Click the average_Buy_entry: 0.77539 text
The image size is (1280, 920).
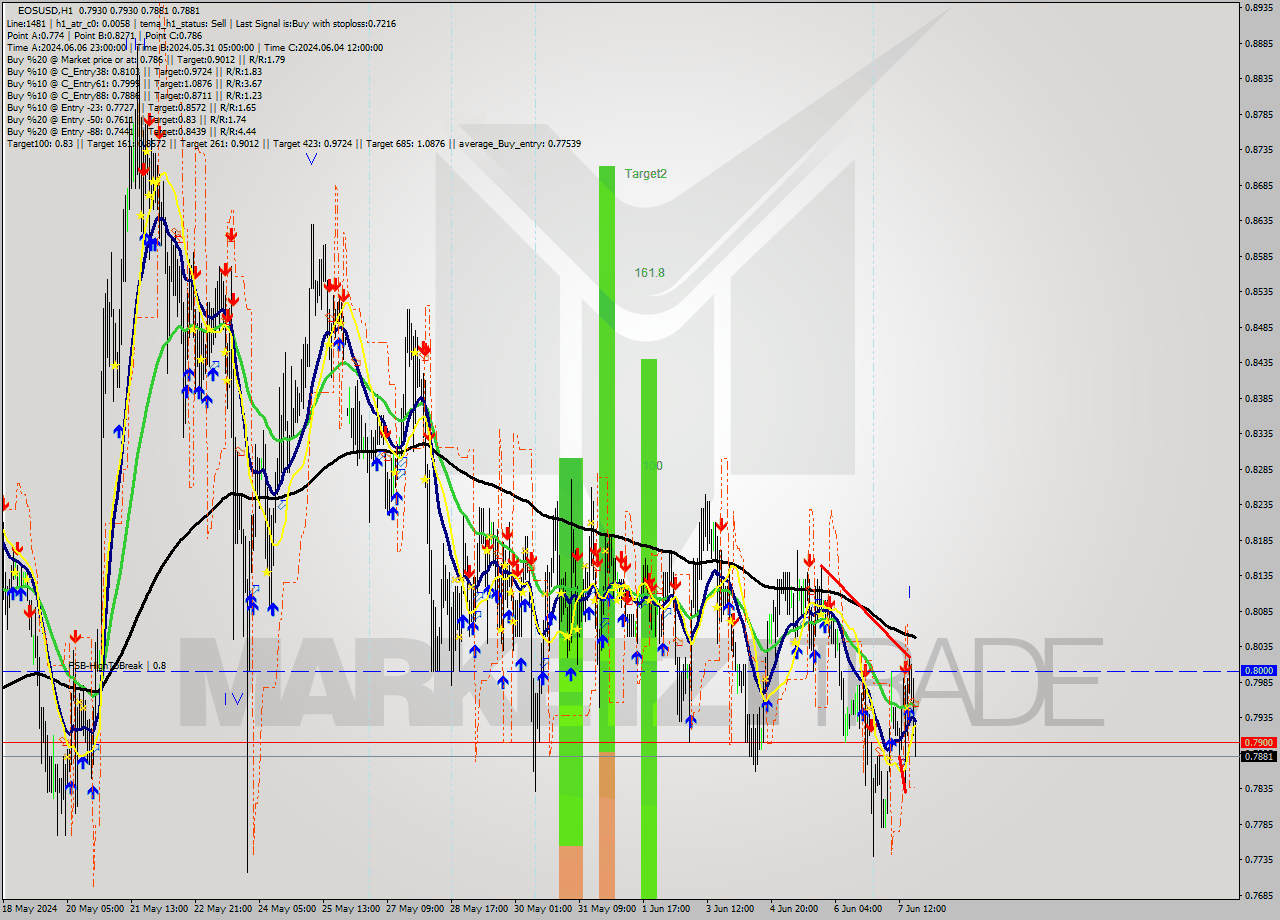click(520, 144)
